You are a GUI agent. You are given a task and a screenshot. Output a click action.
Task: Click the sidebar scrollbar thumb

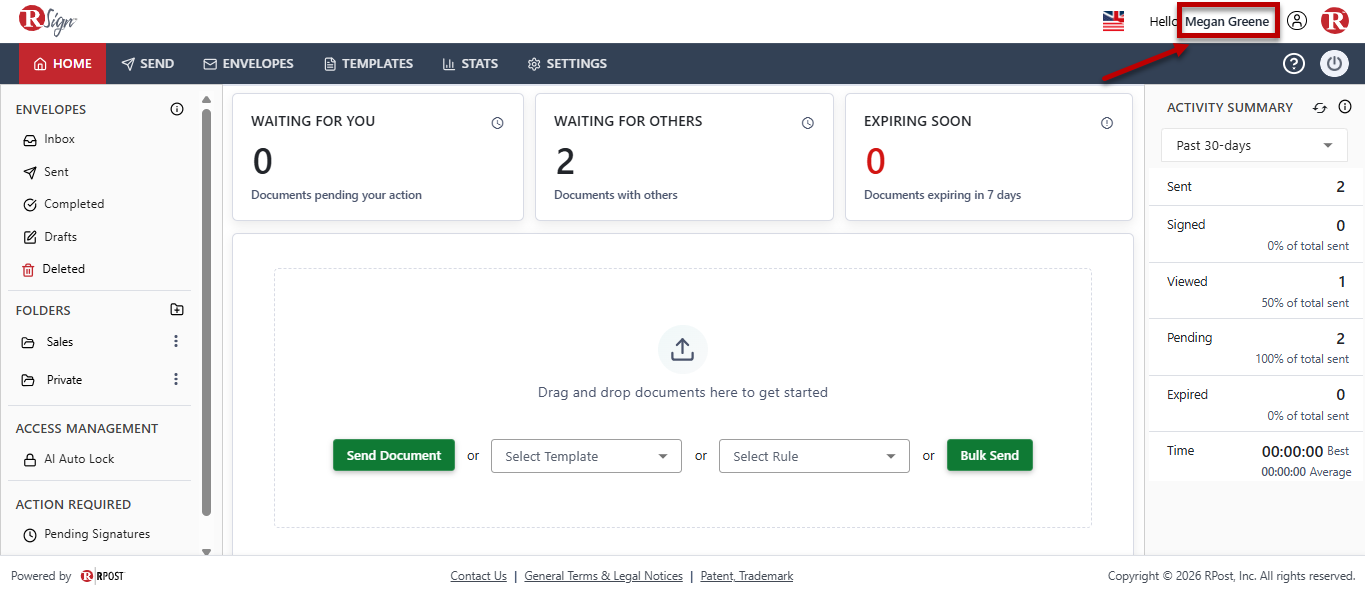pyautogui.click(x=206, y=312)
